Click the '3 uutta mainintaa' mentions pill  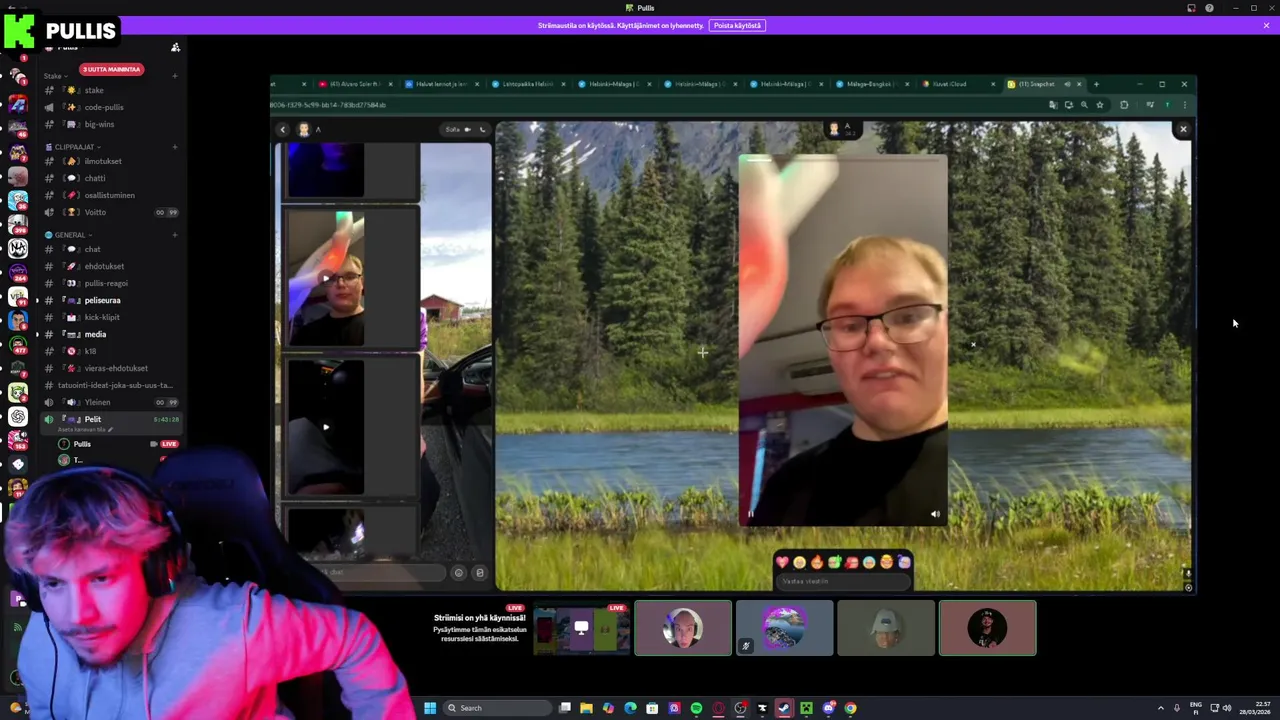[x=112, y=69]
